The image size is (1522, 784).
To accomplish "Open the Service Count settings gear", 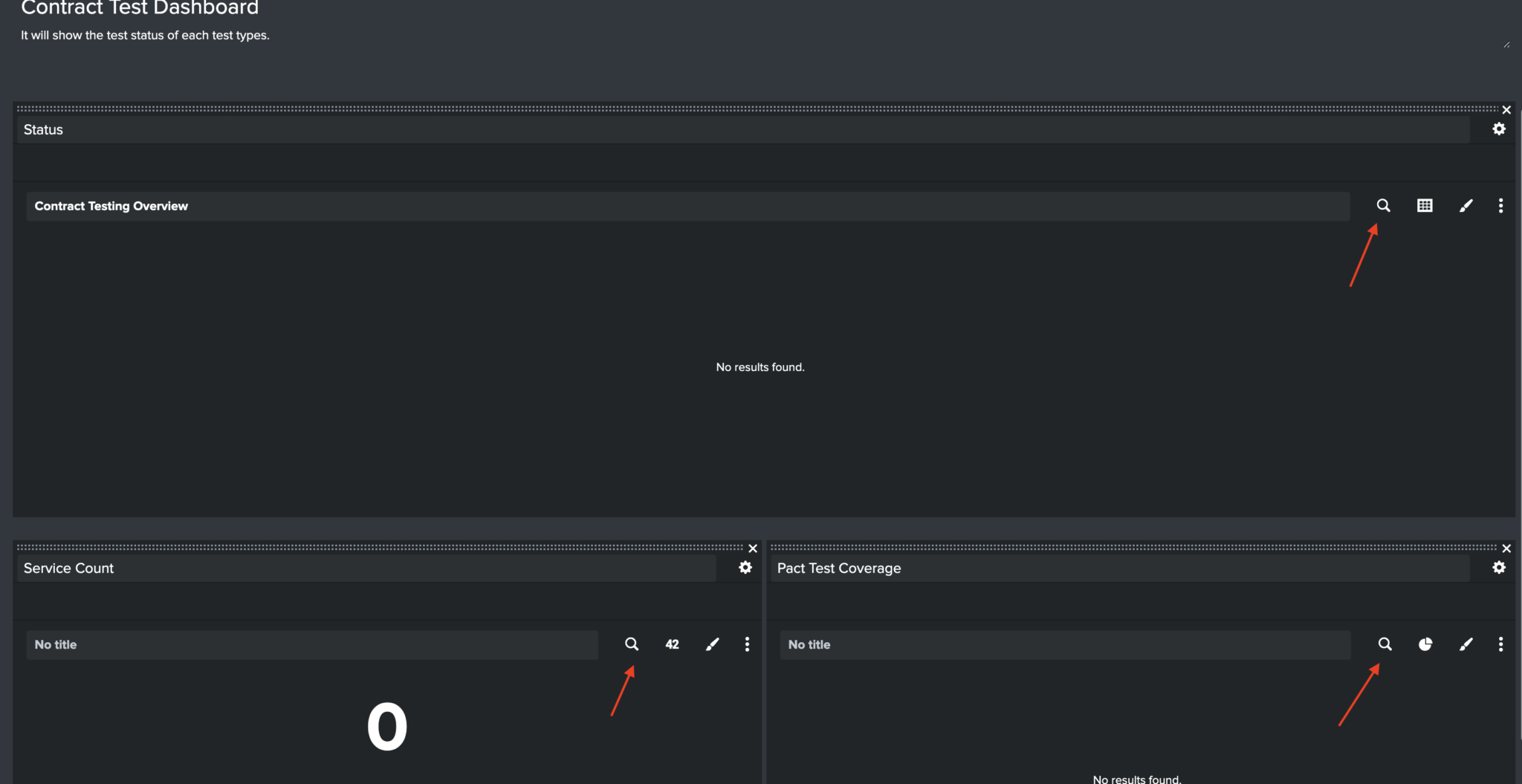I will [745, 568].
